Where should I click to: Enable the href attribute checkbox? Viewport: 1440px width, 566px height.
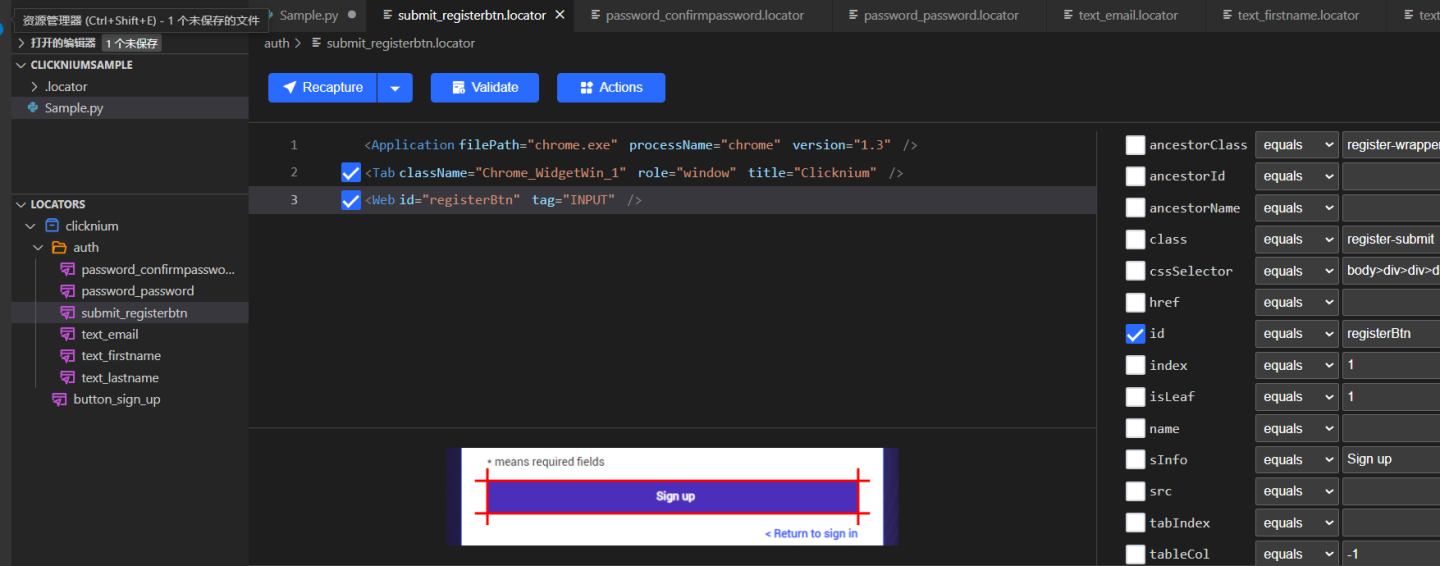pos(1135,302)
